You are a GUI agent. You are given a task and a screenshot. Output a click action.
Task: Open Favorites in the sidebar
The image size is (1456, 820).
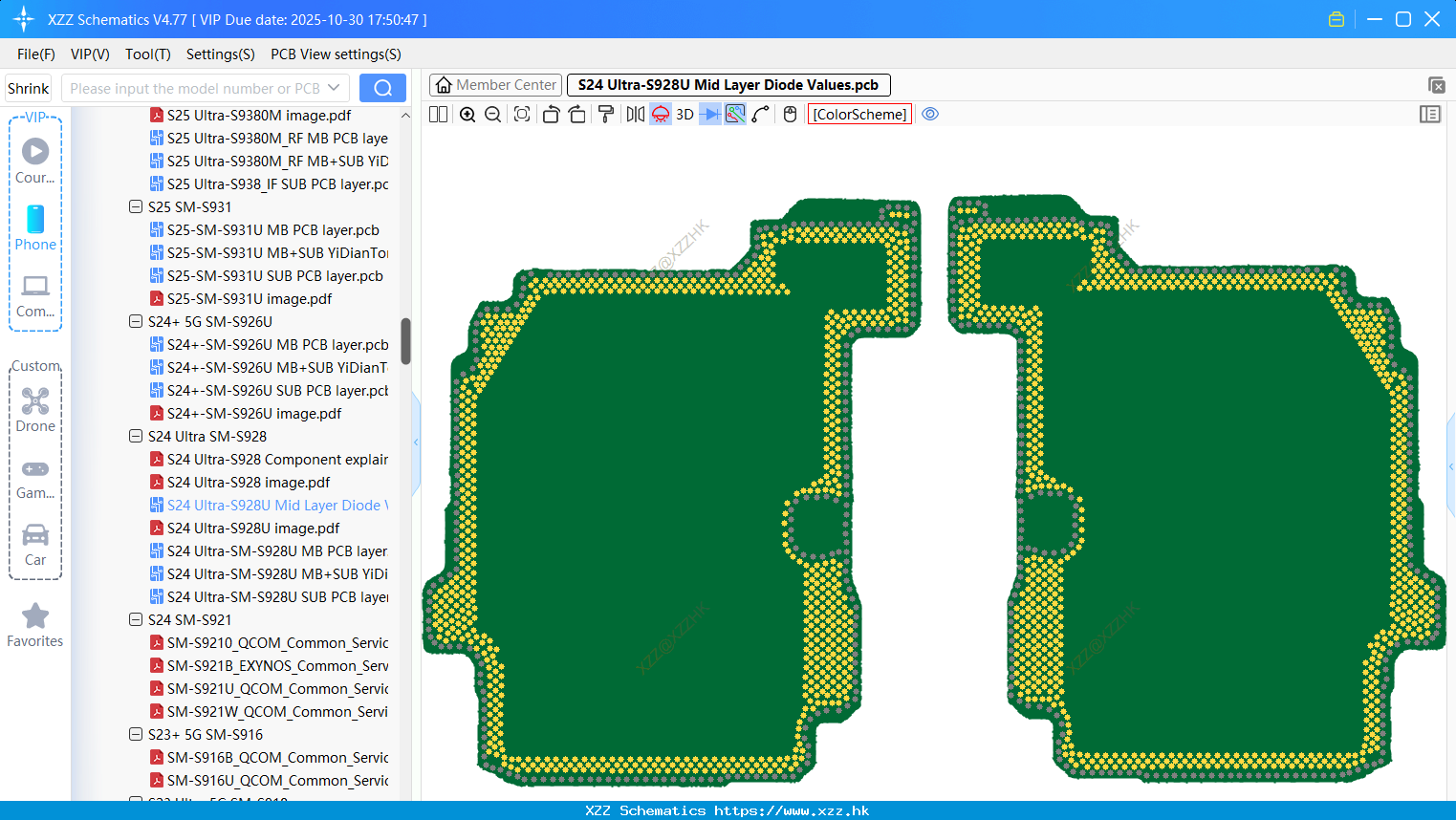(x=35, y=626)
